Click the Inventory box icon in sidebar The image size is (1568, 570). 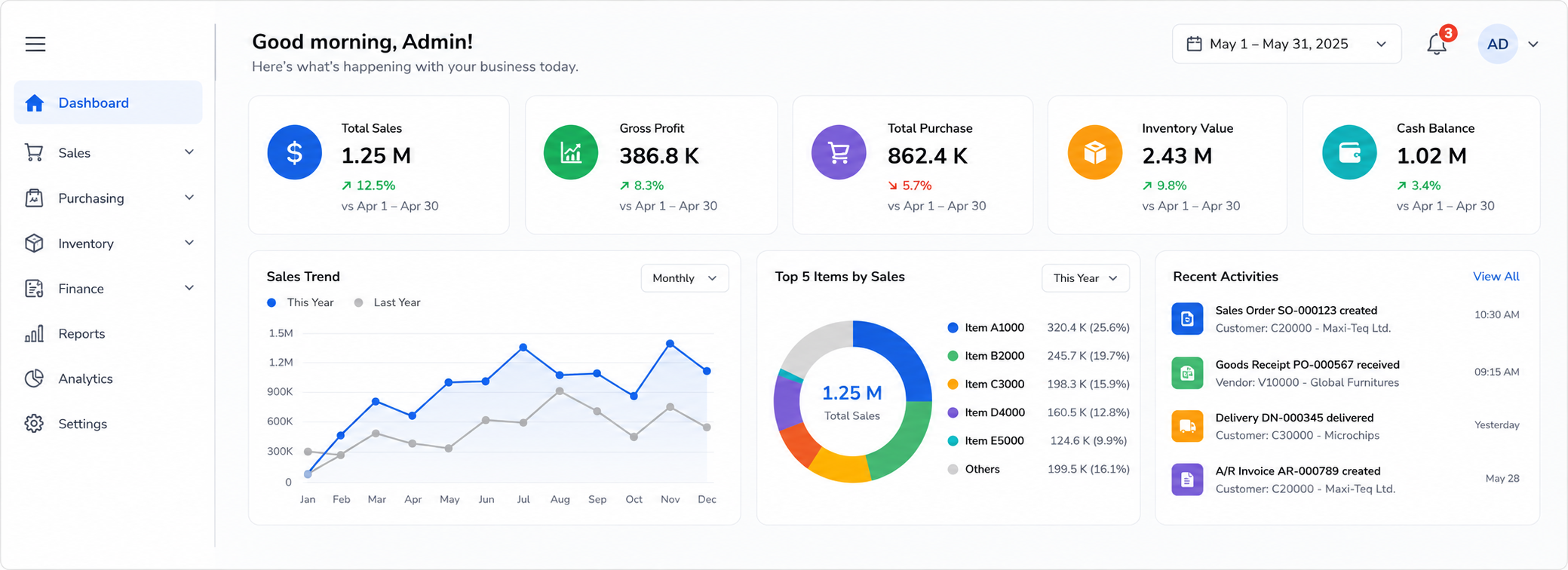point(34,243)
